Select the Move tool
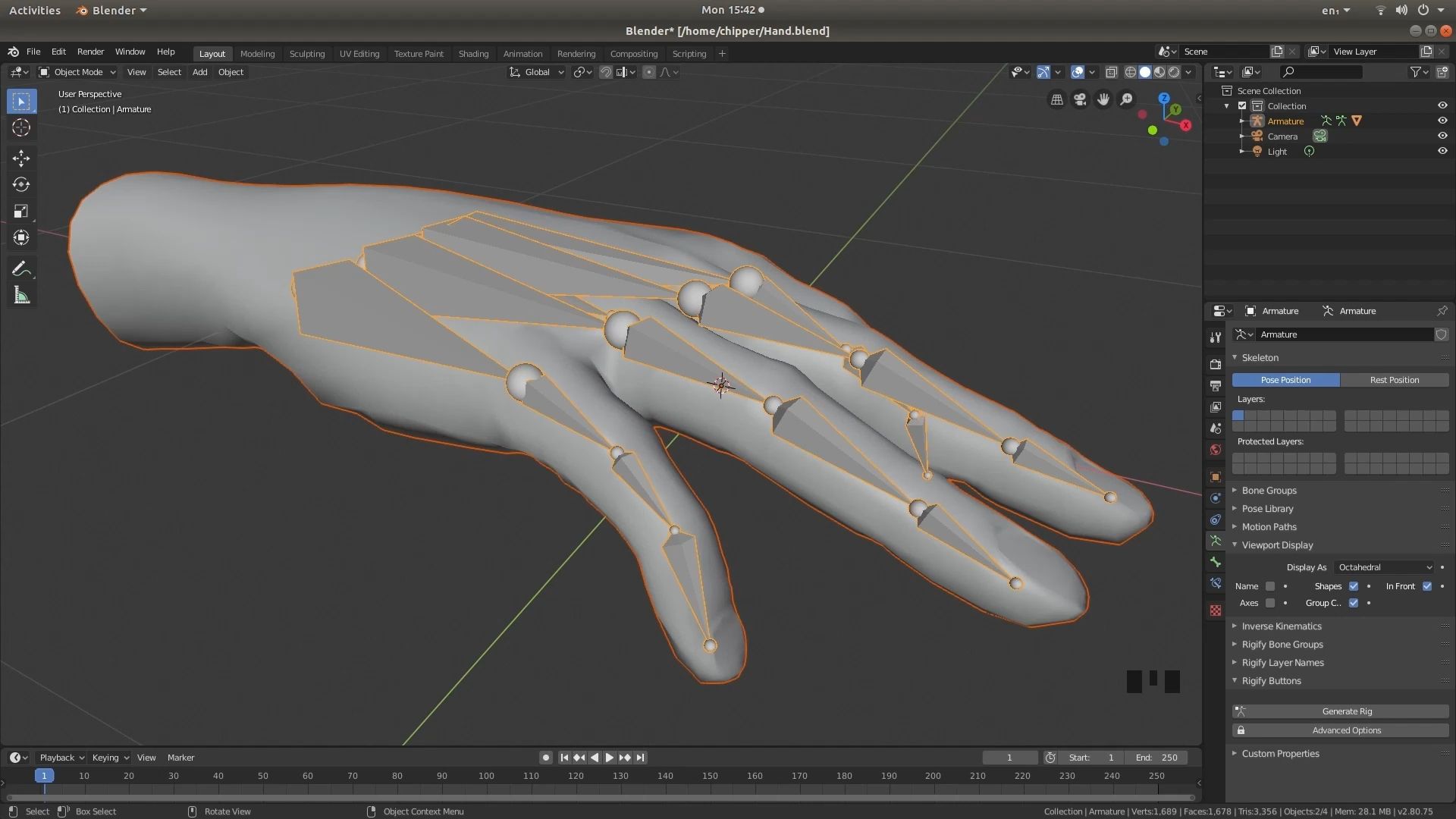 click(21, 158)
